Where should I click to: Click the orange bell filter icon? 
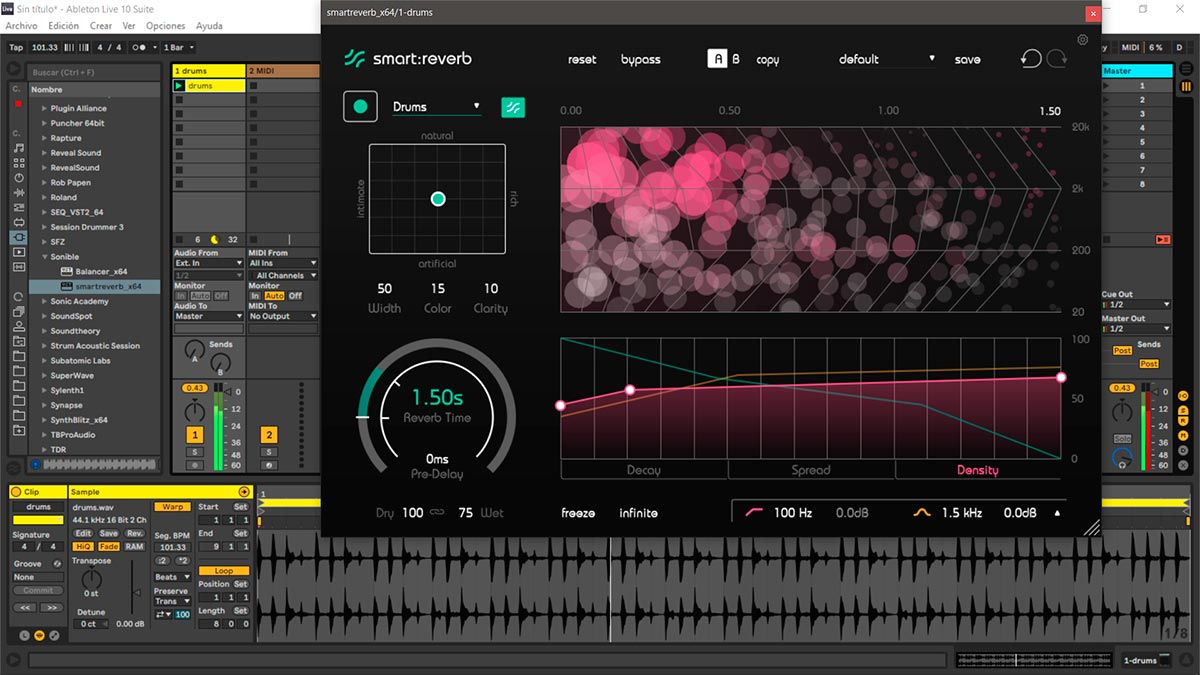click(x=923, y=513)
